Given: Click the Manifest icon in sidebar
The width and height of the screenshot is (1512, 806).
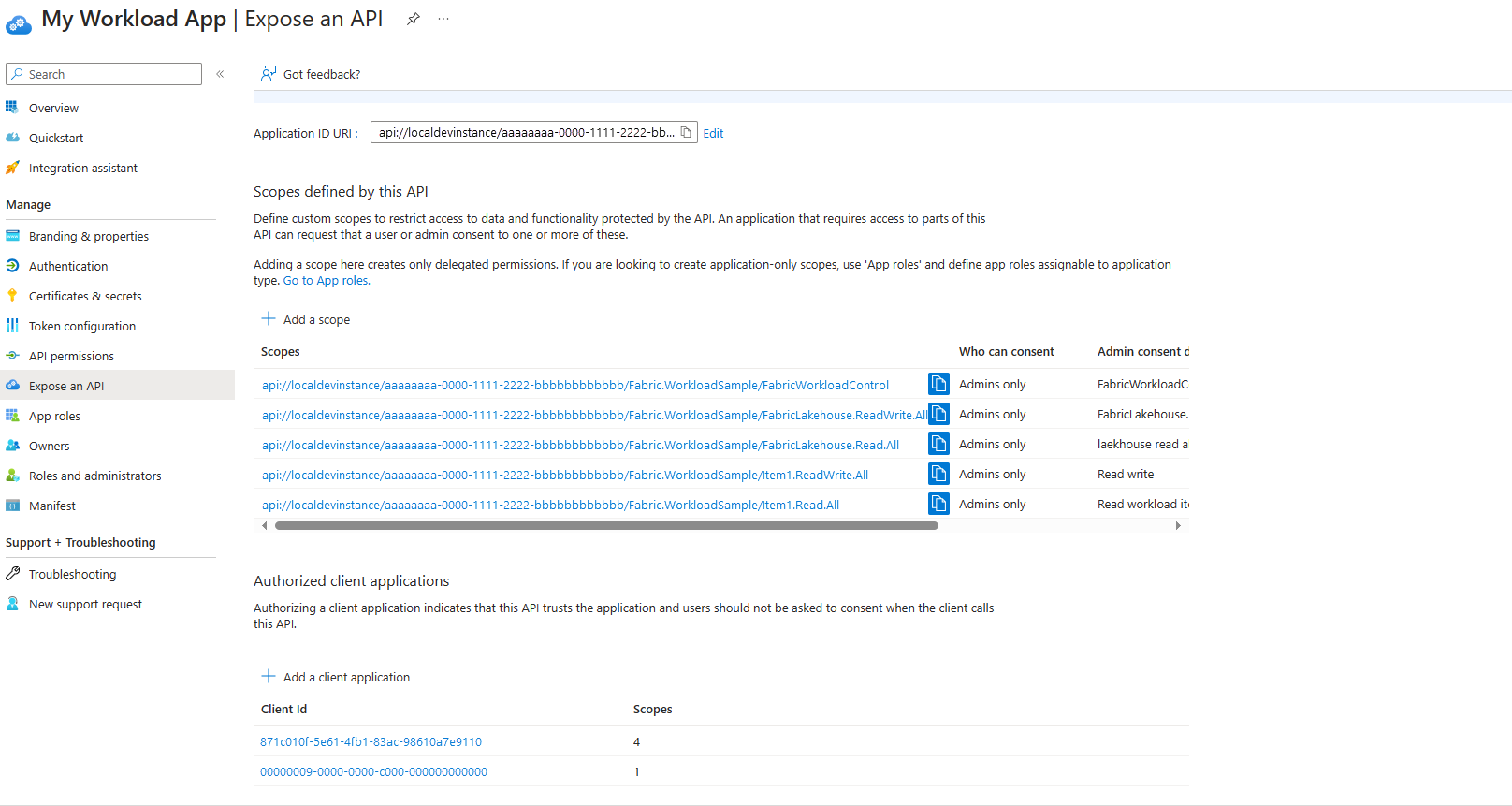Looking at the screenshot, I should pyautogui.click(x=12, y=505).
